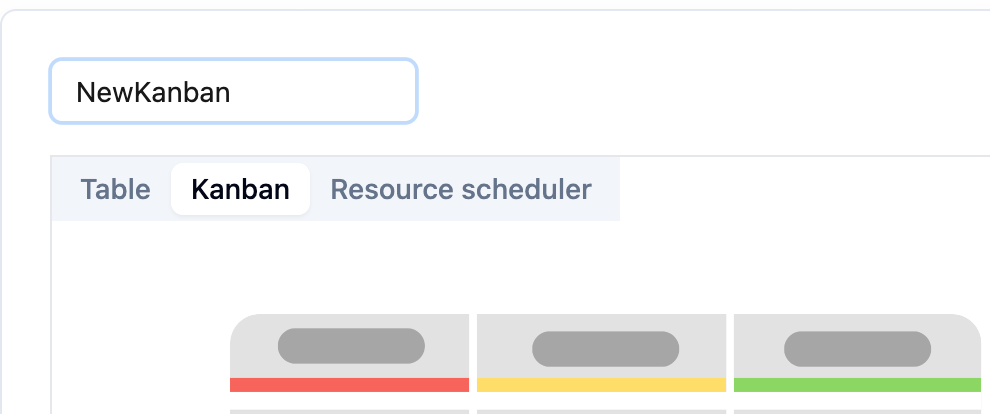Click the green color bar of the third column
This screenshot has width=990, height=414.
click(857, 385)
